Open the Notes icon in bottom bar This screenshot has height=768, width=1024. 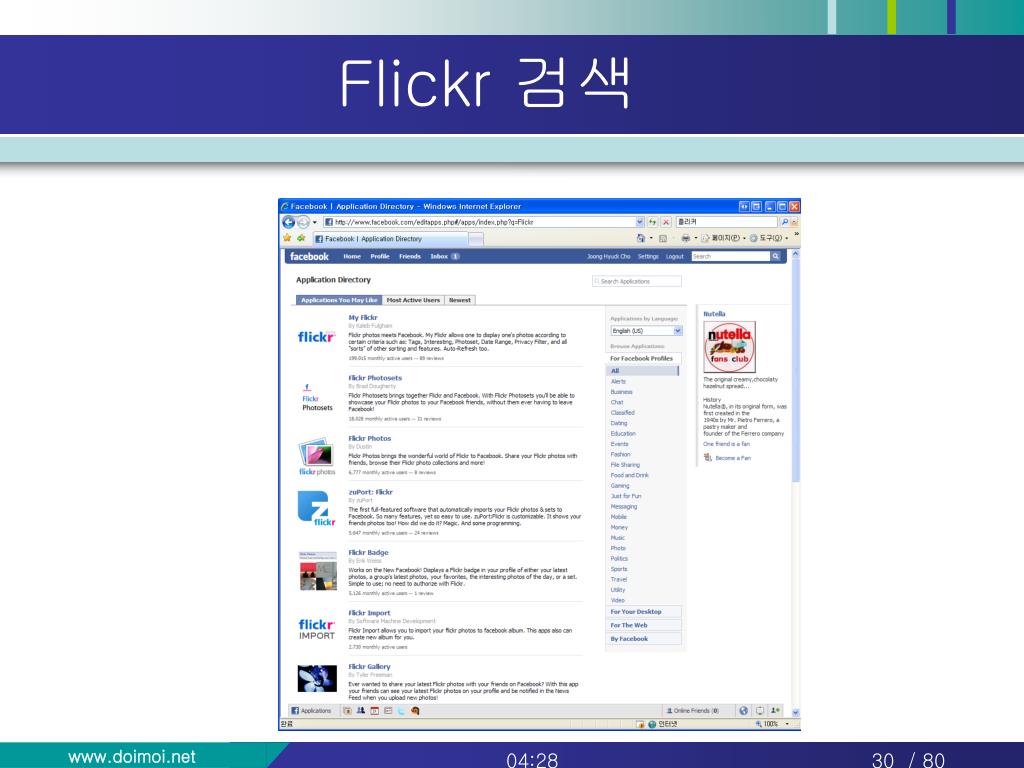coord(387,711)
